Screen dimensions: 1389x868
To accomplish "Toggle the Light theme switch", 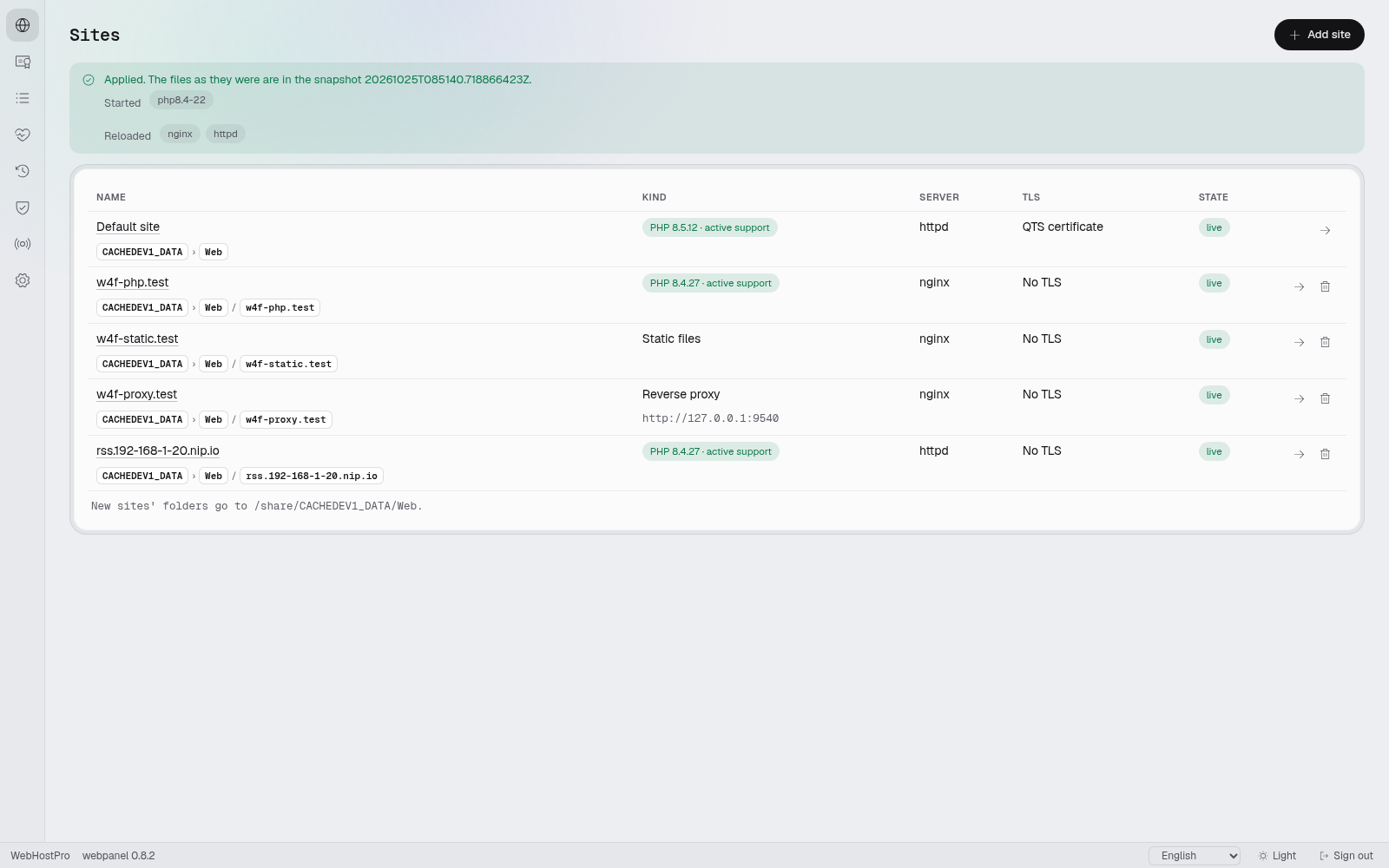I will 1277,856.
